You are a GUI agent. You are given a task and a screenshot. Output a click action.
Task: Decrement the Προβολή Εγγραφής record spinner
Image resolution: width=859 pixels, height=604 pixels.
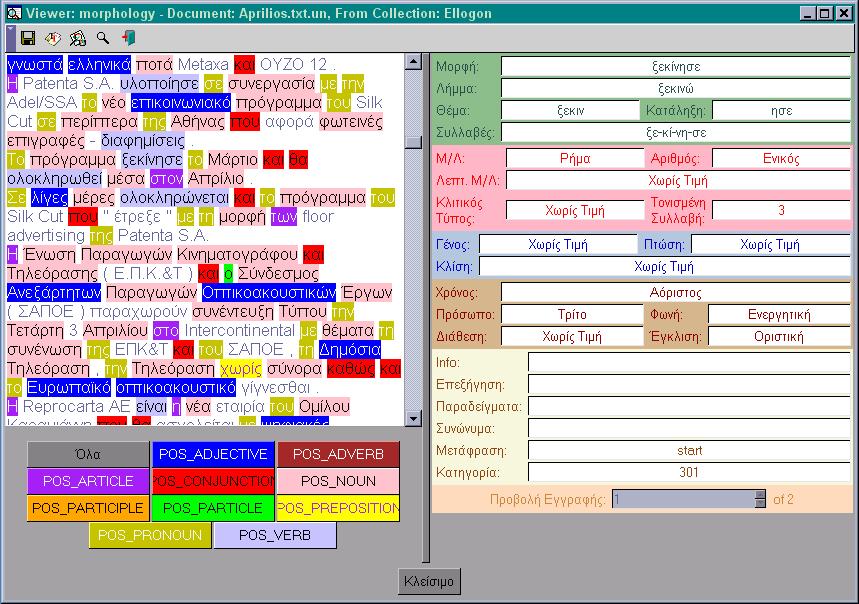760,503
